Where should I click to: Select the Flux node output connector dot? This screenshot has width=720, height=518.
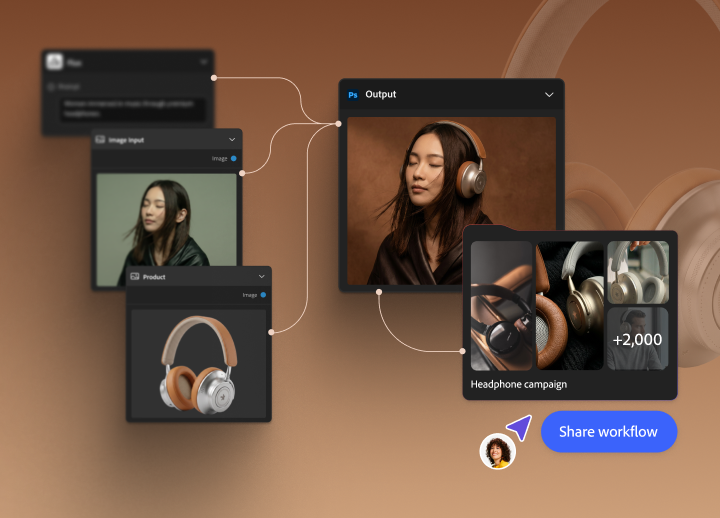pos(214,78)
